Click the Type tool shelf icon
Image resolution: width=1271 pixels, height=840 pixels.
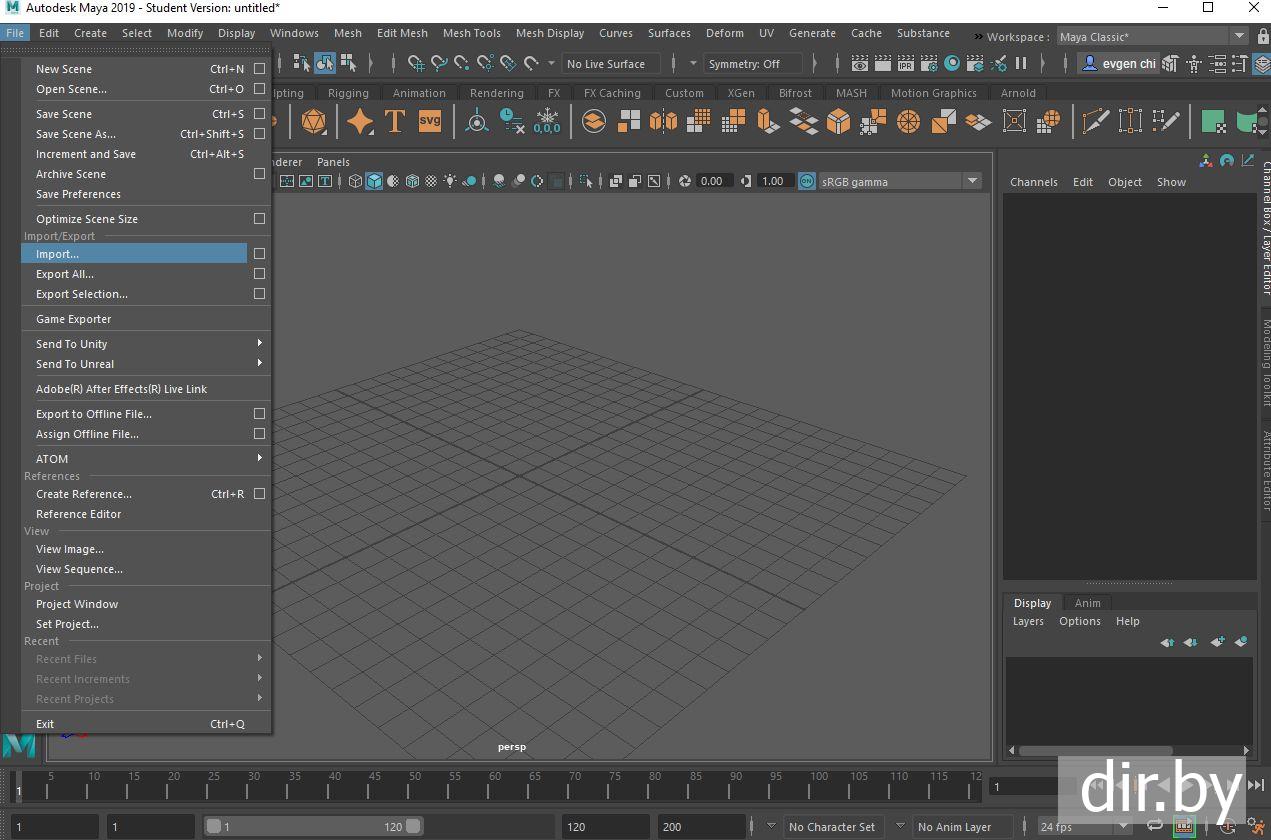tap(395, 122)
